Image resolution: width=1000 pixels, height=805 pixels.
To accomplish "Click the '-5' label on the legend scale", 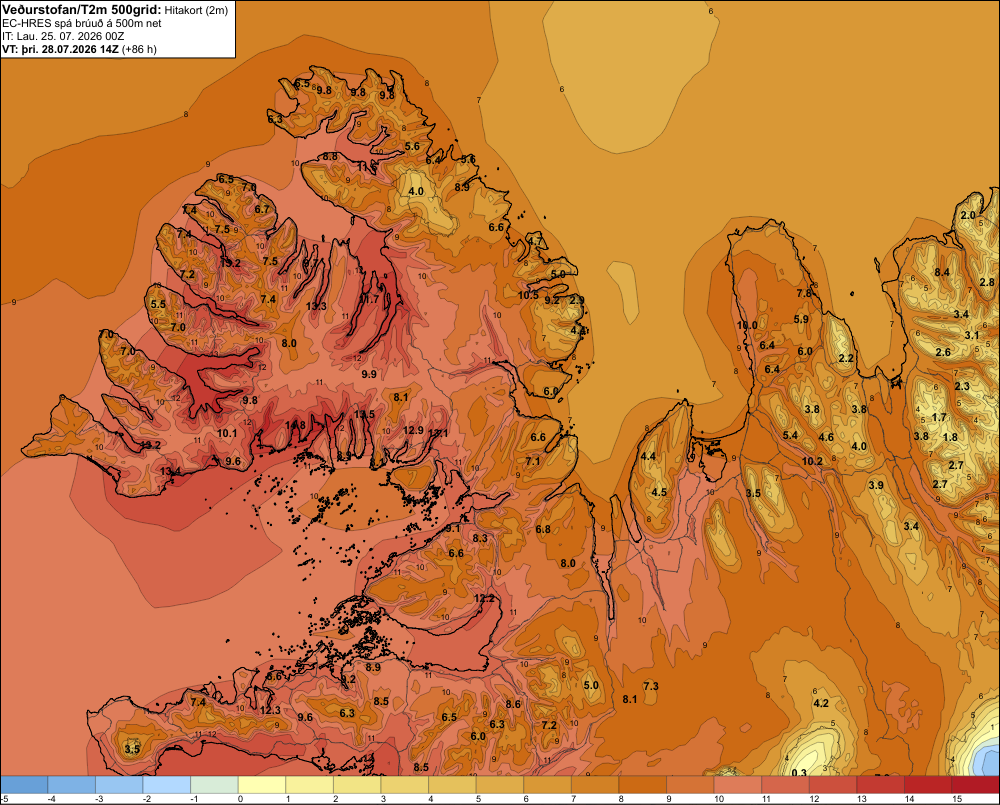I will pos(4,799).
